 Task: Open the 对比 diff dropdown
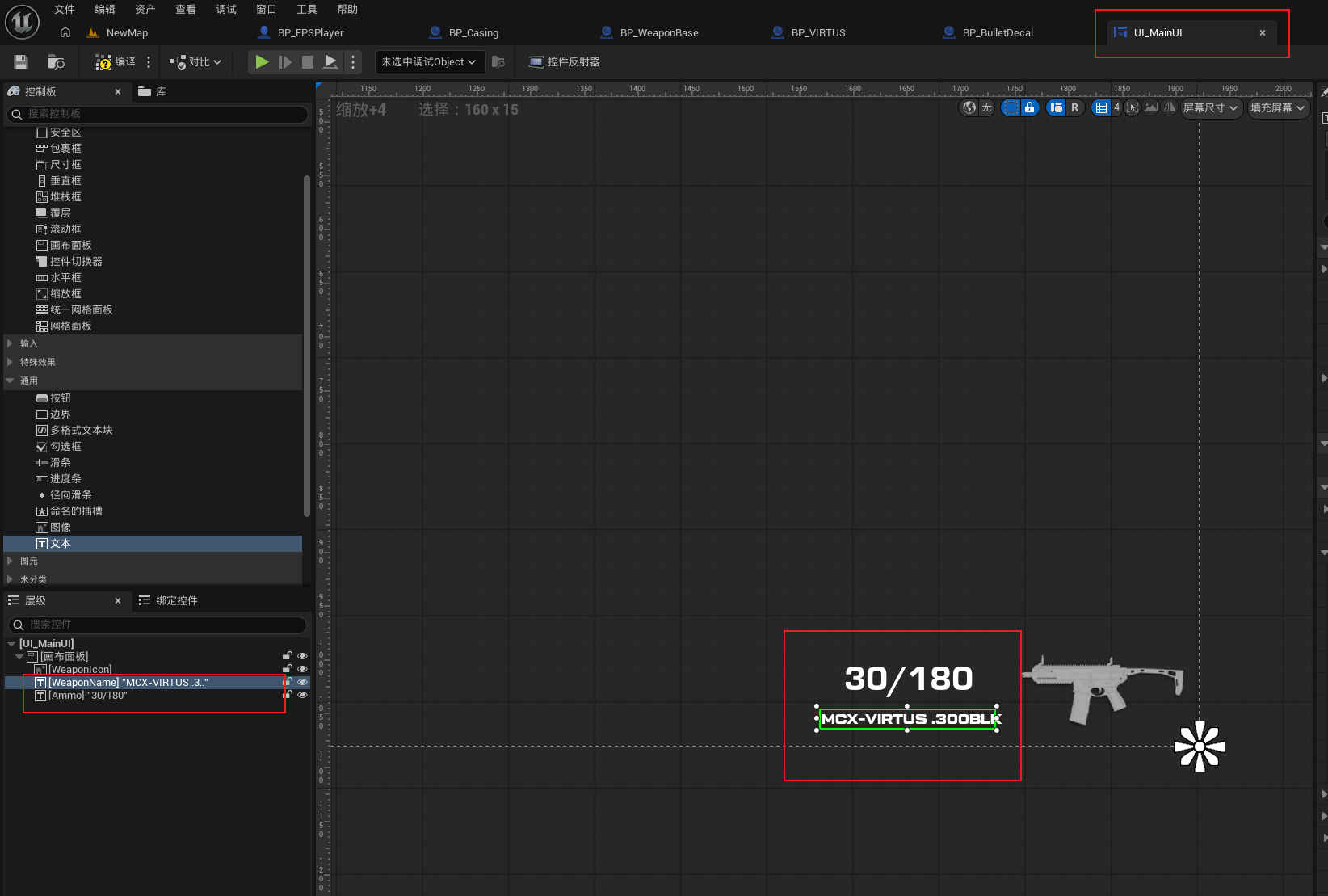pos(195,62)
